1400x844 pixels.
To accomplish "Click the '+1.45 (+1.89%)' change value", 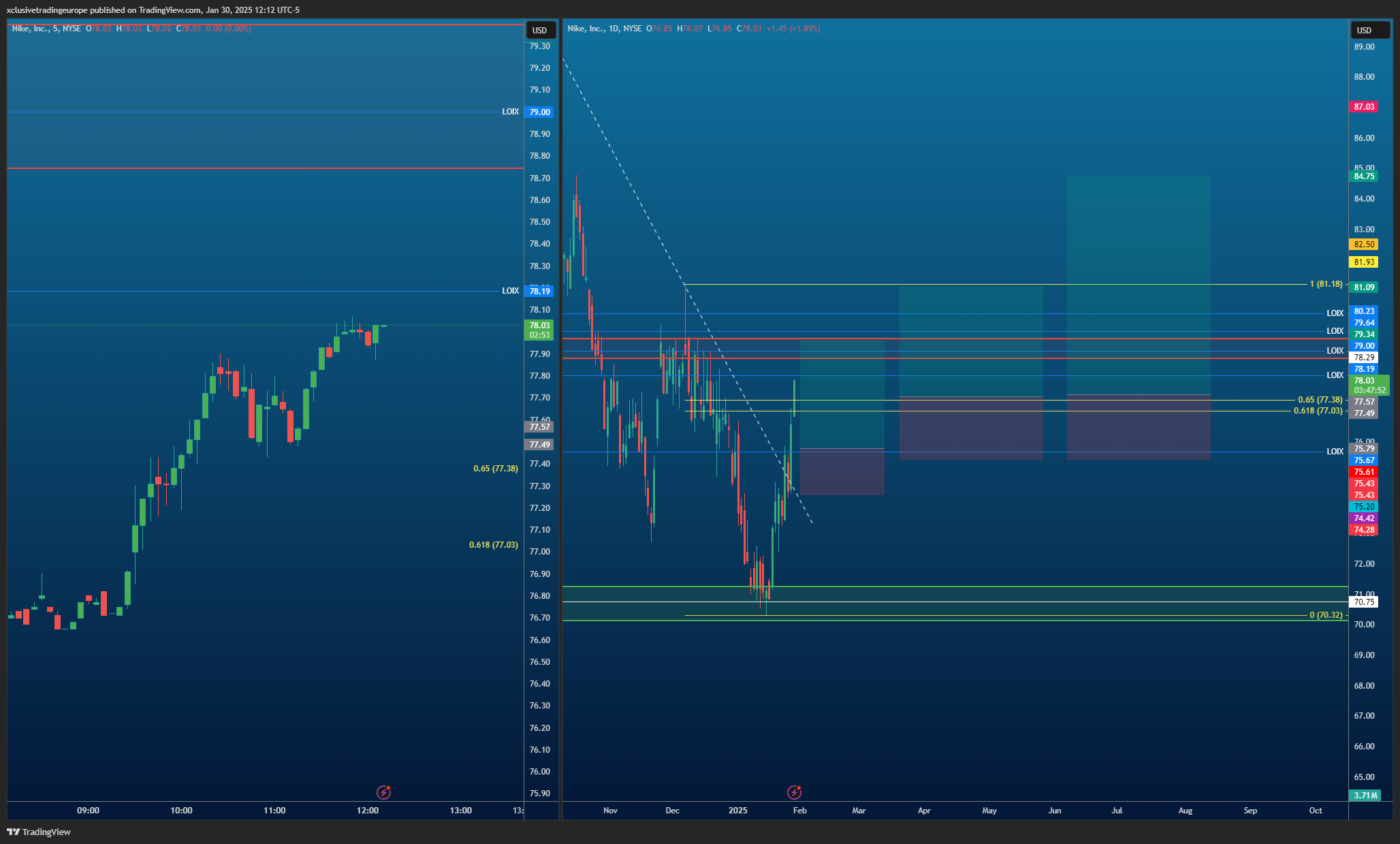I will pyautogui.click(x=793, y=29).
